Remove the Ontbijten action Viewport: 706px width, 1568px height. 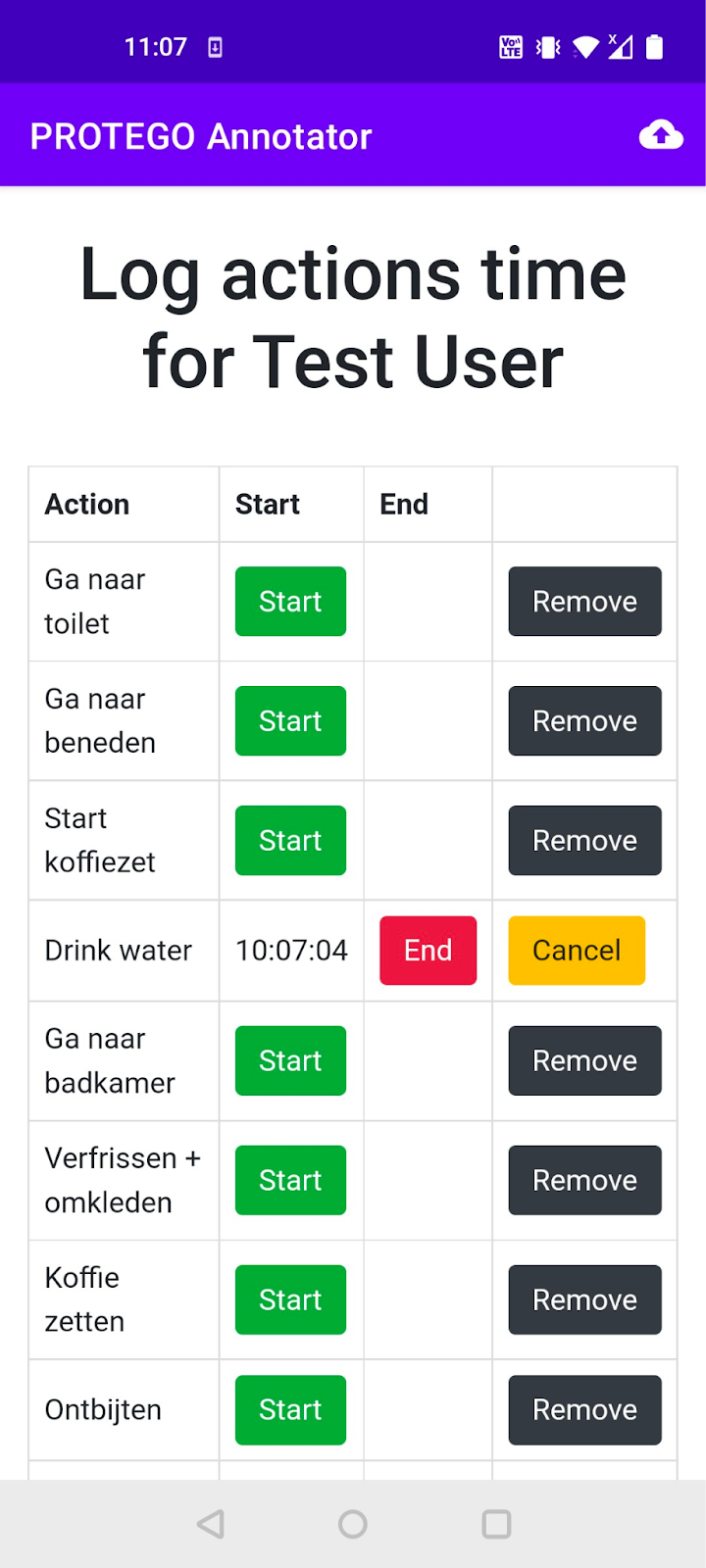584,1409
